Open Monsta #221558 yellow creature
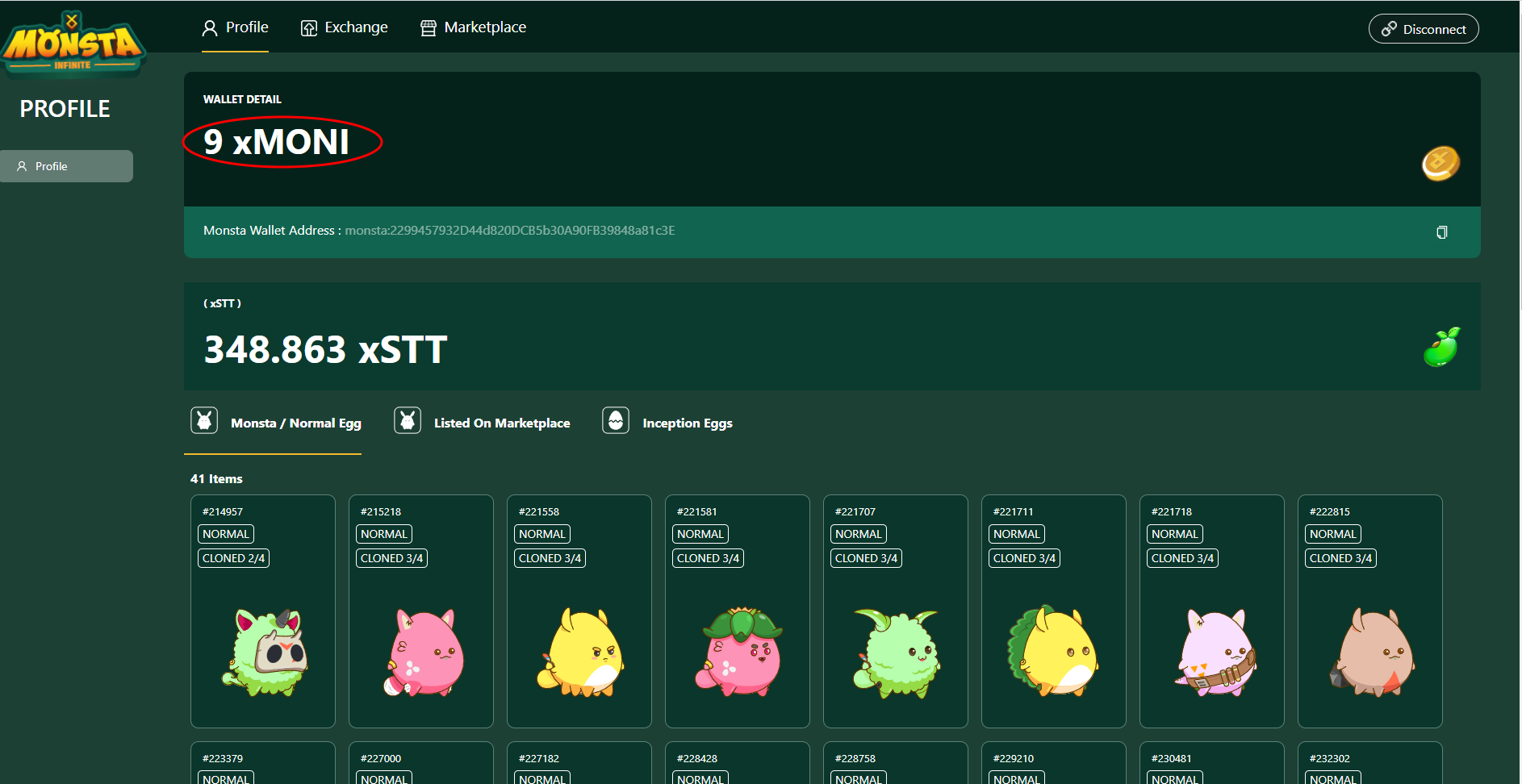The height and width of the screenshot is (784, 1522). [581, 652]
